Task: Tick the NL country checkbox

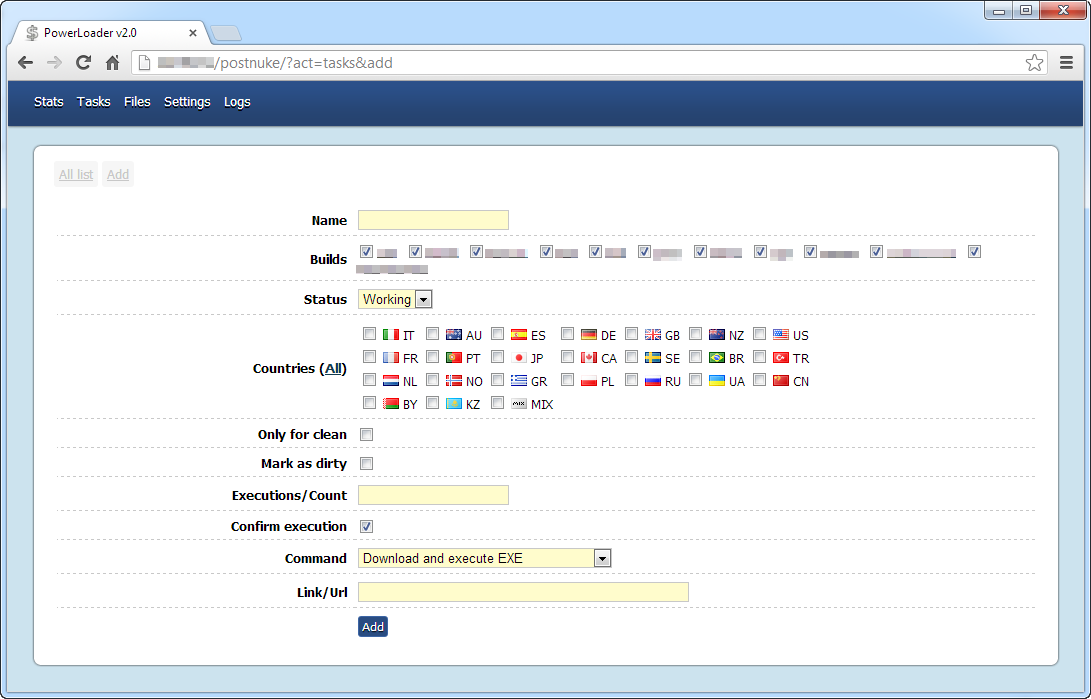Action: 369,380
